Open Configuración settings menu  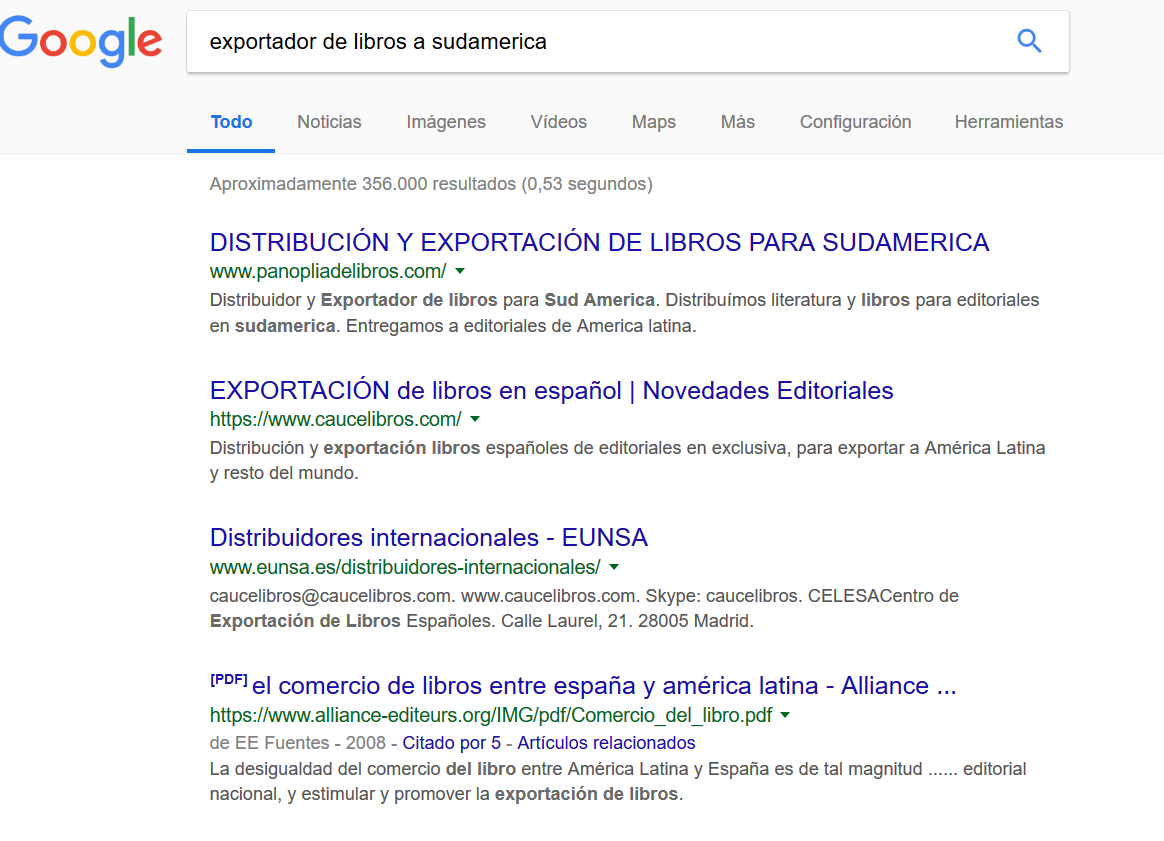(855, 122)
